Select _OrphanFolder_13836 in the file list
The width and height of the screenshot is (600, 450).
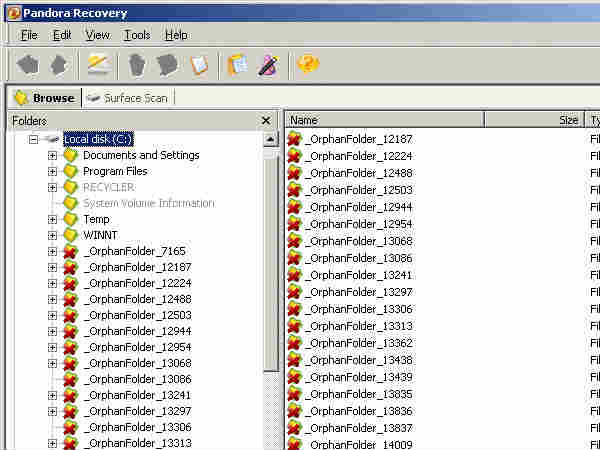click(359, 411)
